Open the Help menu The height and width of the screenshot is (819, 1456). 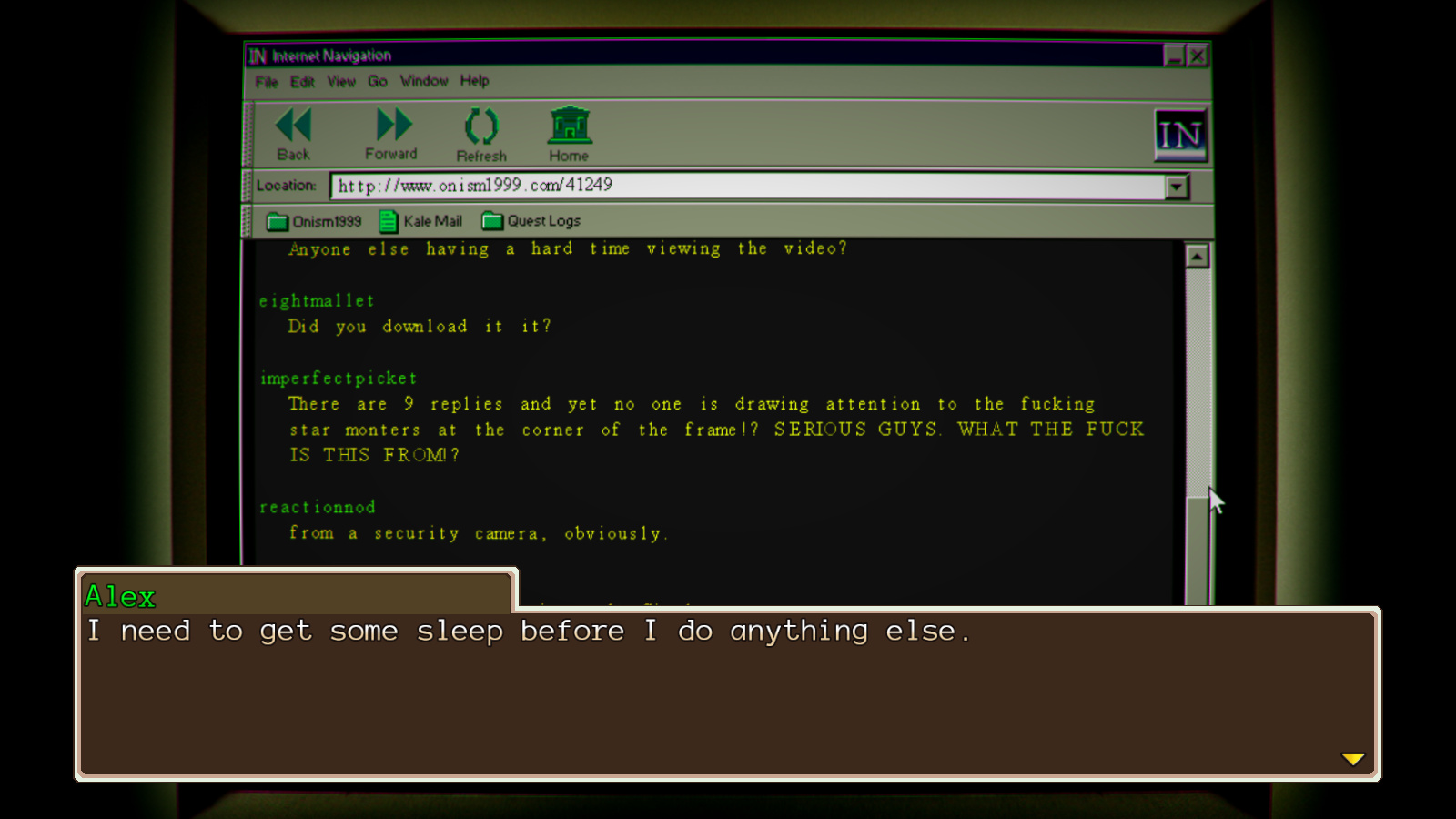[x=474, y=81]
